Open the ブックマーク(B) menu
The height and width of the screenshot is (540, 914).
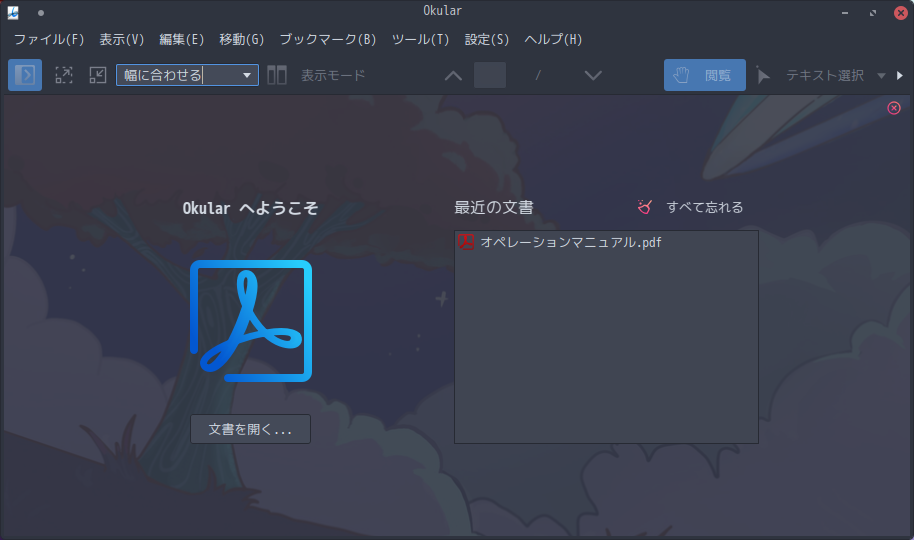pos(328,39)
